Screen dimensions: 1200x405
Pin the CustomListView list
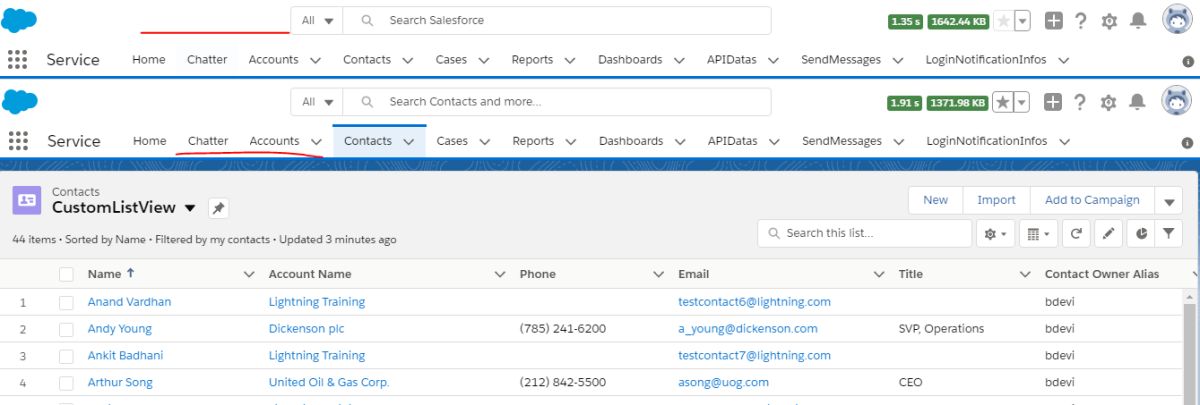pyautogui.click(x=219, y=208)
